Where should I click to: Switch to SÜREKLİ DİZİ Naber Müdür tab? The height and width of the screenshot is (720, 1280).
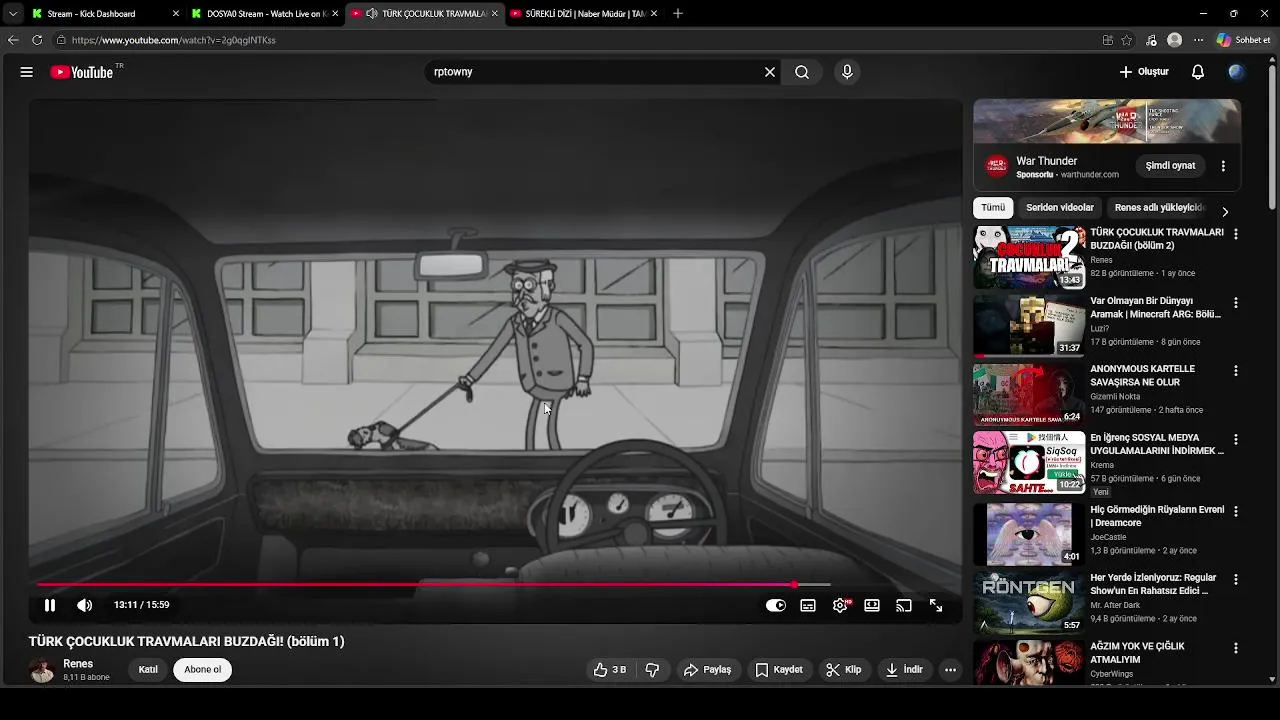point(584,14)
